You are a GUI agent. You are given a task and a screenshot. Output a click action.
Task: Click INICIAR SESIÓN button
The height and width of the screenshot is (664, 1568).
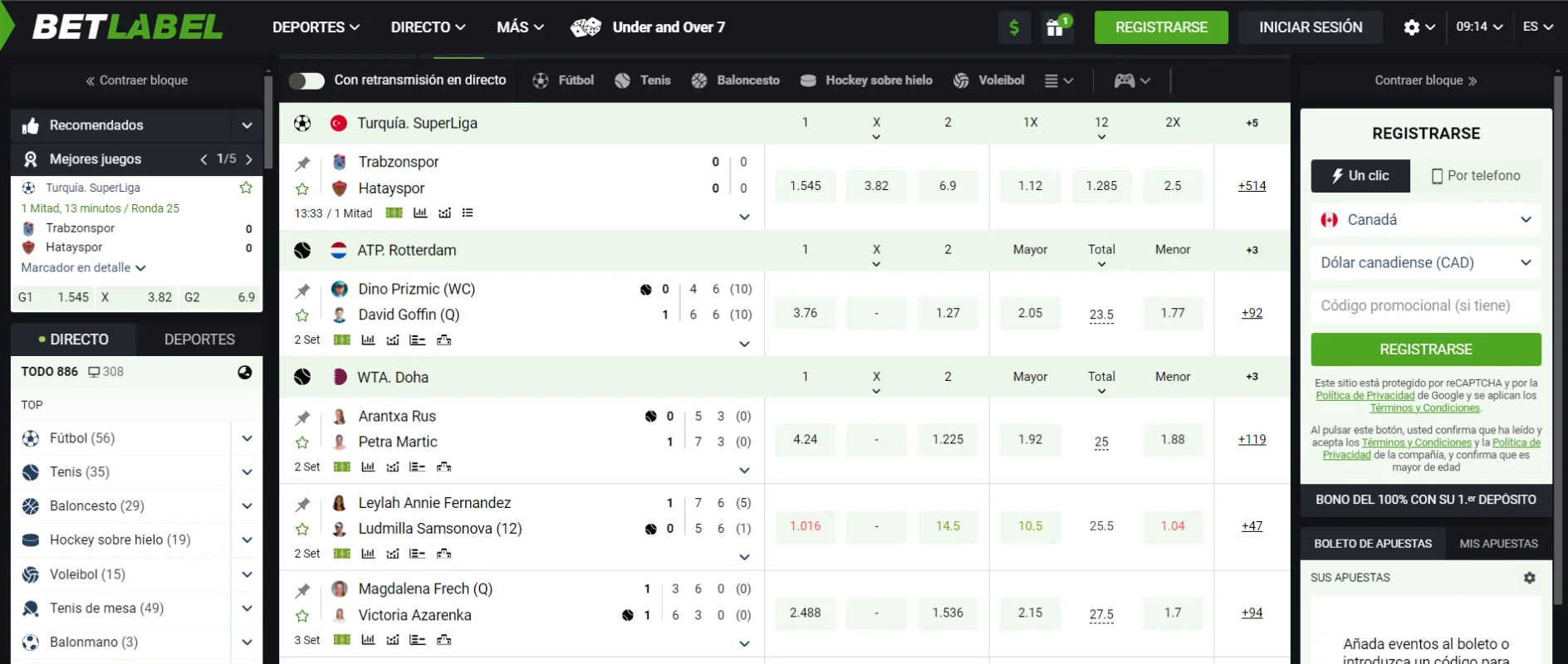tap(1311, 27)
